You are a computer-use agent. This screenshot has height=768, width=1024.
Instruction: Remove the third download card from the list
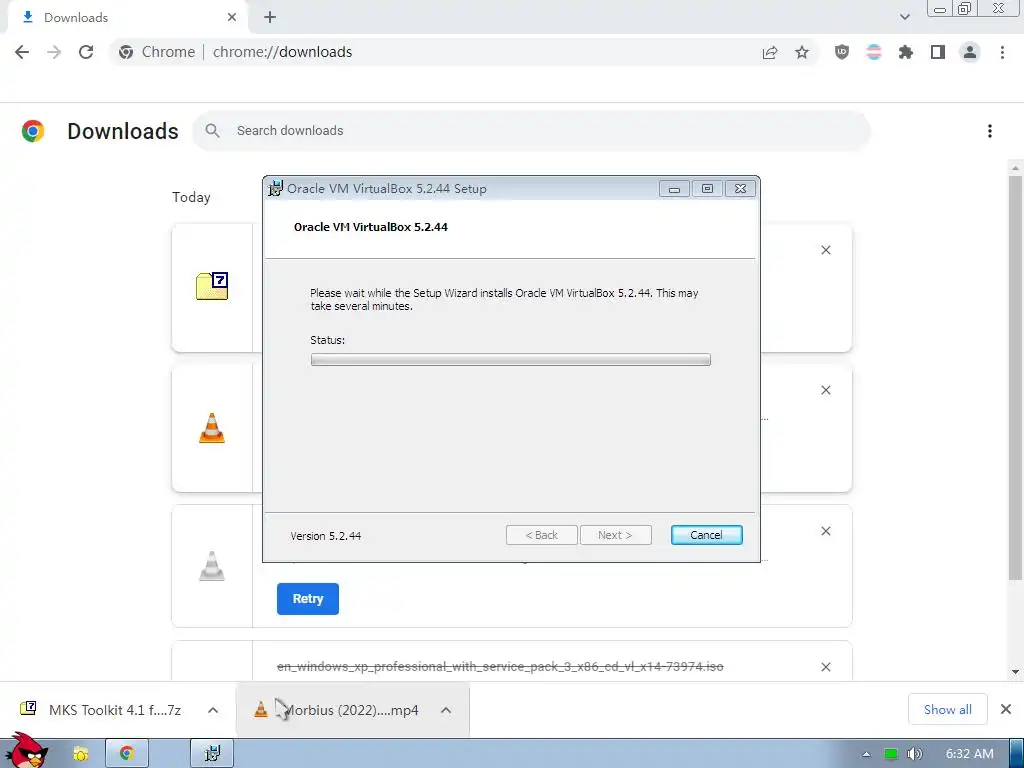pyautogui.click(x=826, y=531)
